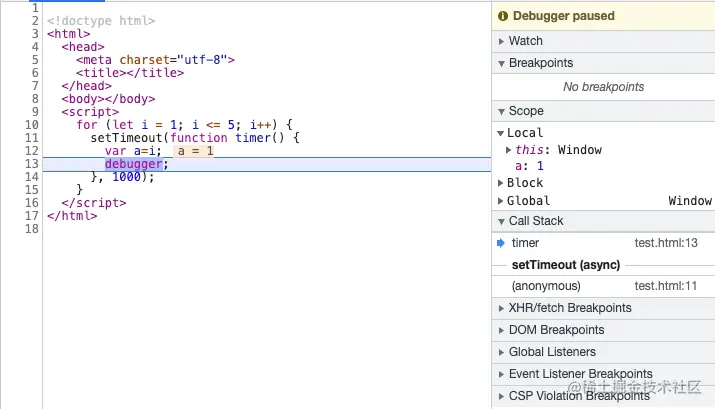This screenshot has height=409, width=715.
Task: Click the '<!doctype html>' line
Action: pos(101,21)
